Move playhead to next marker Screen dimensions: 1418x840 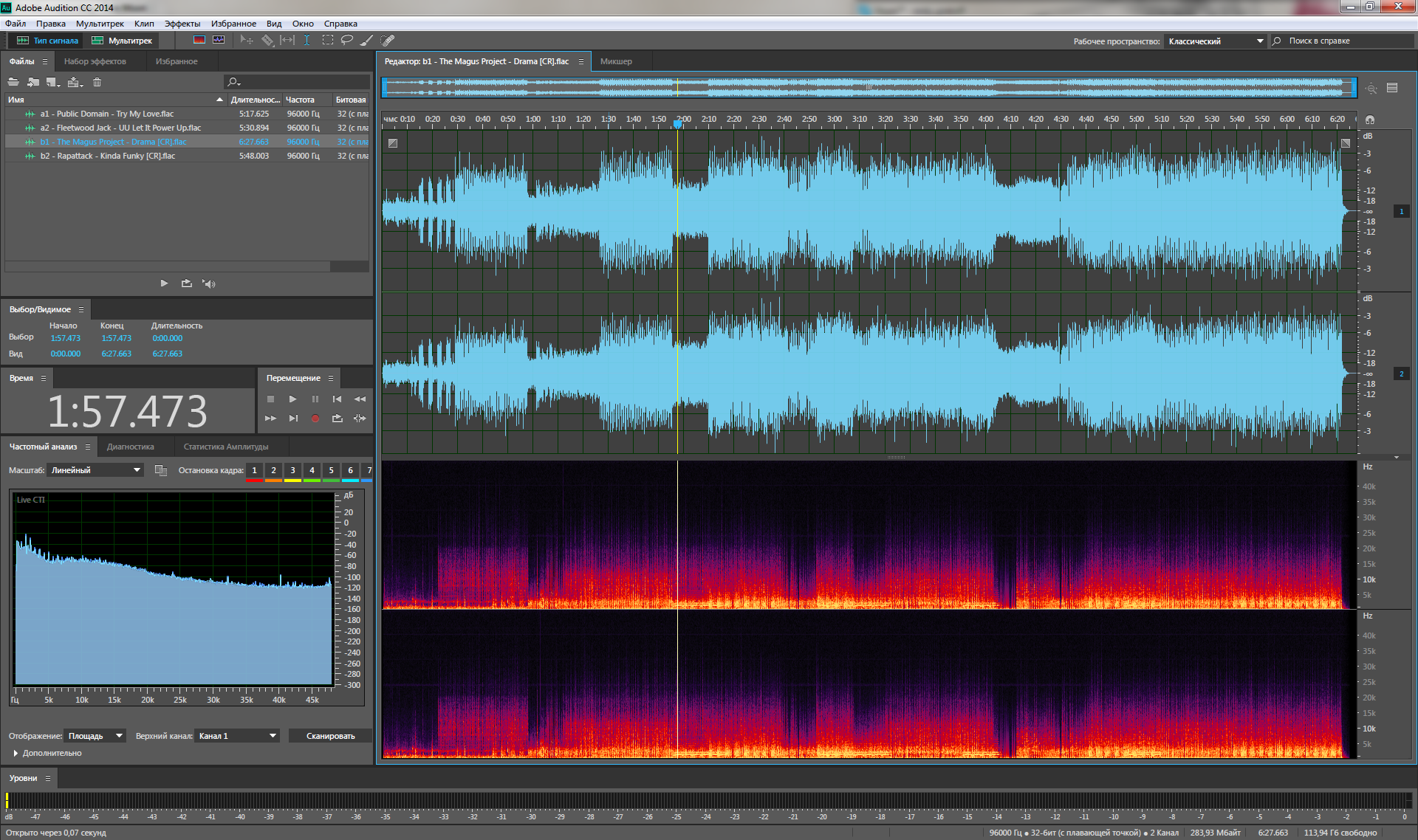293,419
